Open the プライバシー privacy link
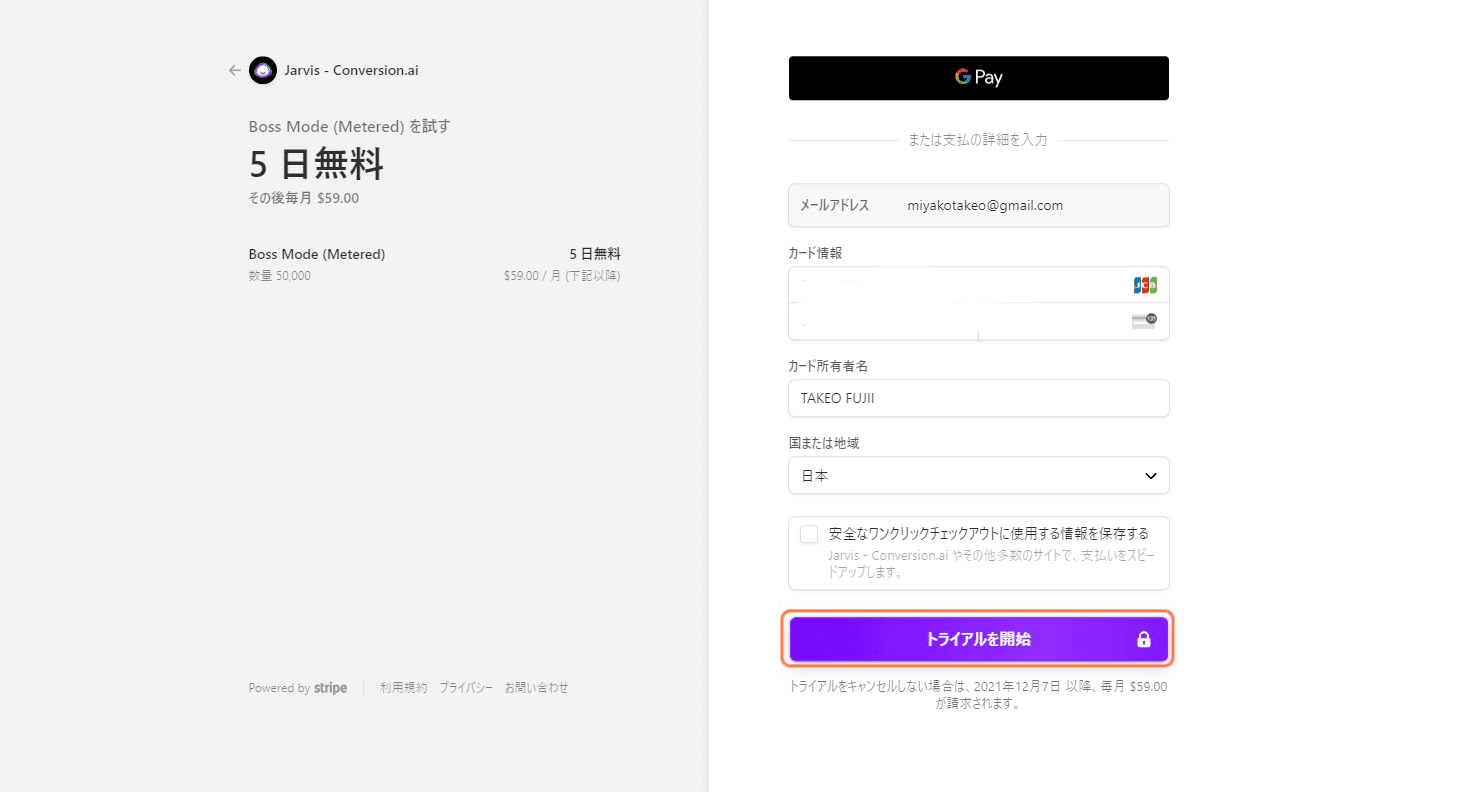Screen dimensions: 1479x792 (x=465, y=688)
